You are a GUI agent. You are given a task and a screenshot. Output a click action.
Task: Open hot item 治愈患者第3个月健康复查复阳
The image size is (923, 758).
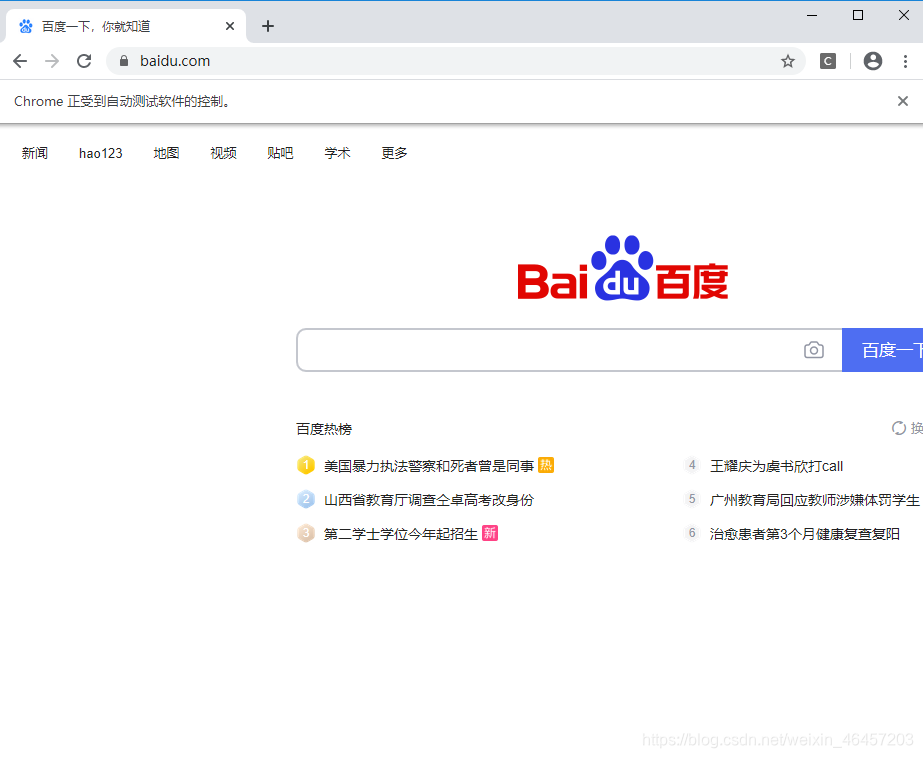(805, 534)
